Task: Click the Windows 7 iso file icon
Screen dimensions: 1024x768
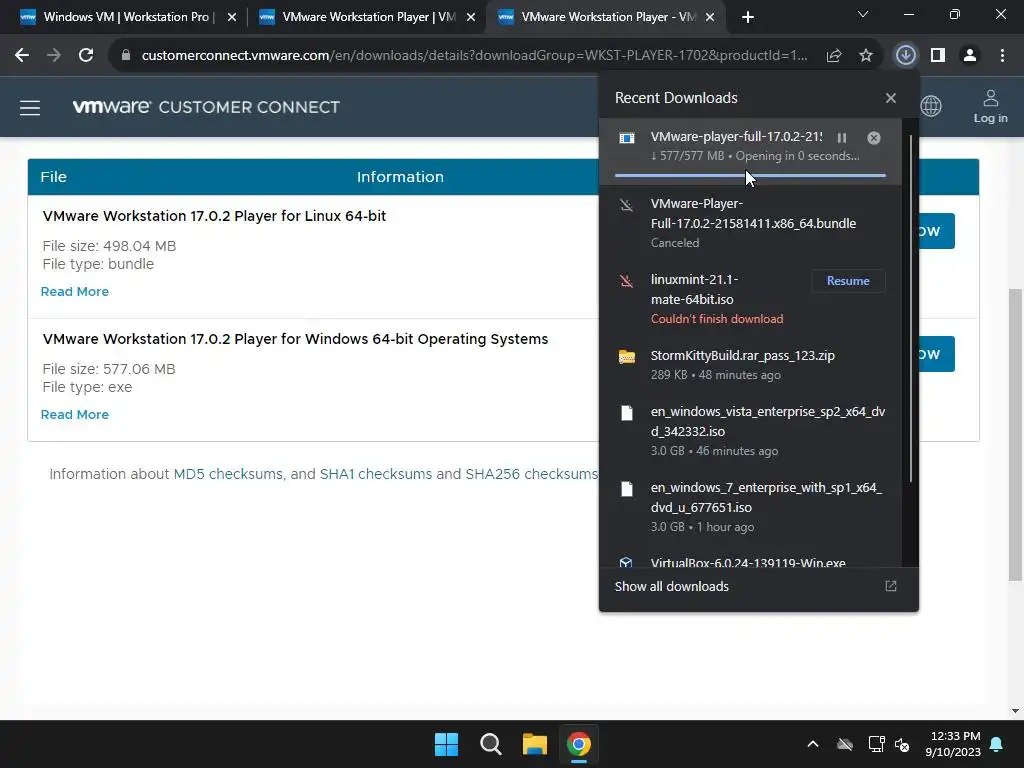Action: [x=627, y=488]
